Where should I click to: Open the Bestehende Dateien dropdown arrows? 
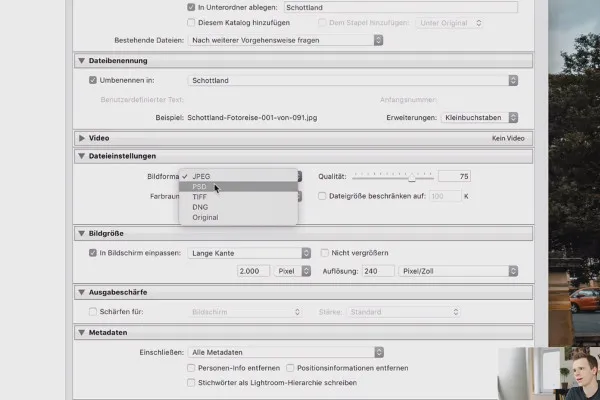(378, 40)
